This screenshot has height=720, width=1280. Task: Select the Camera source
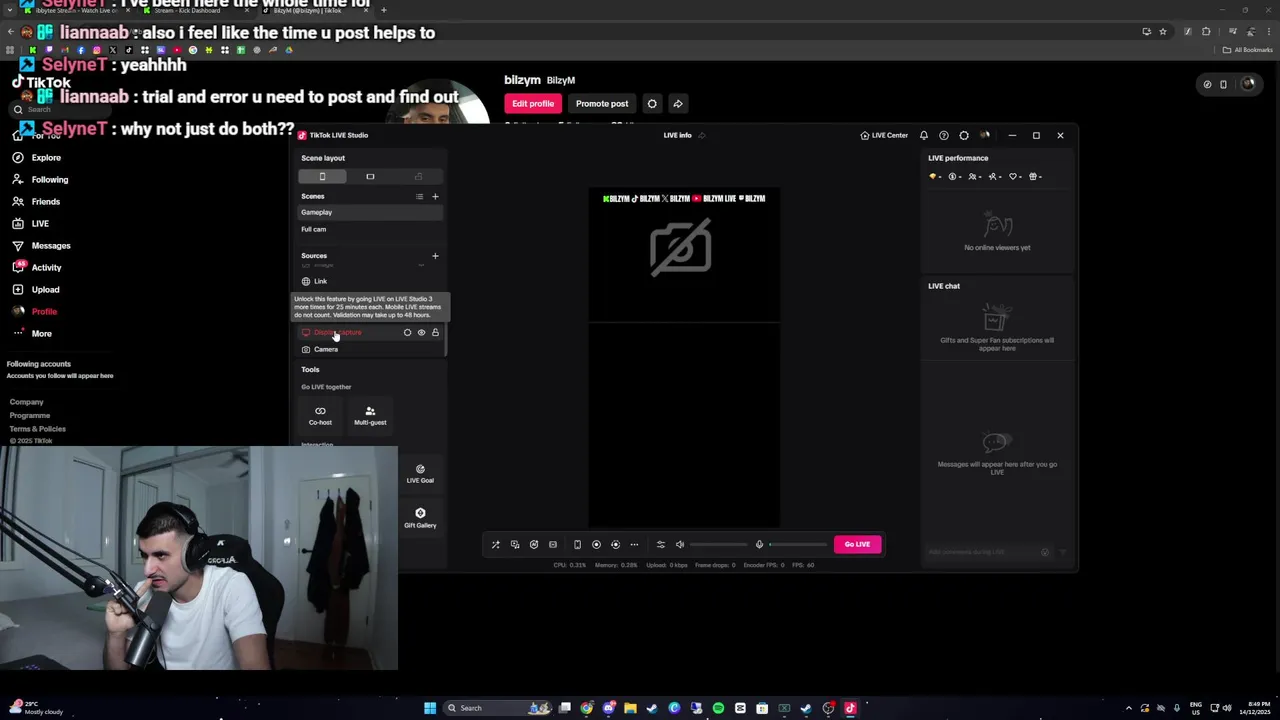coord(370,349)
